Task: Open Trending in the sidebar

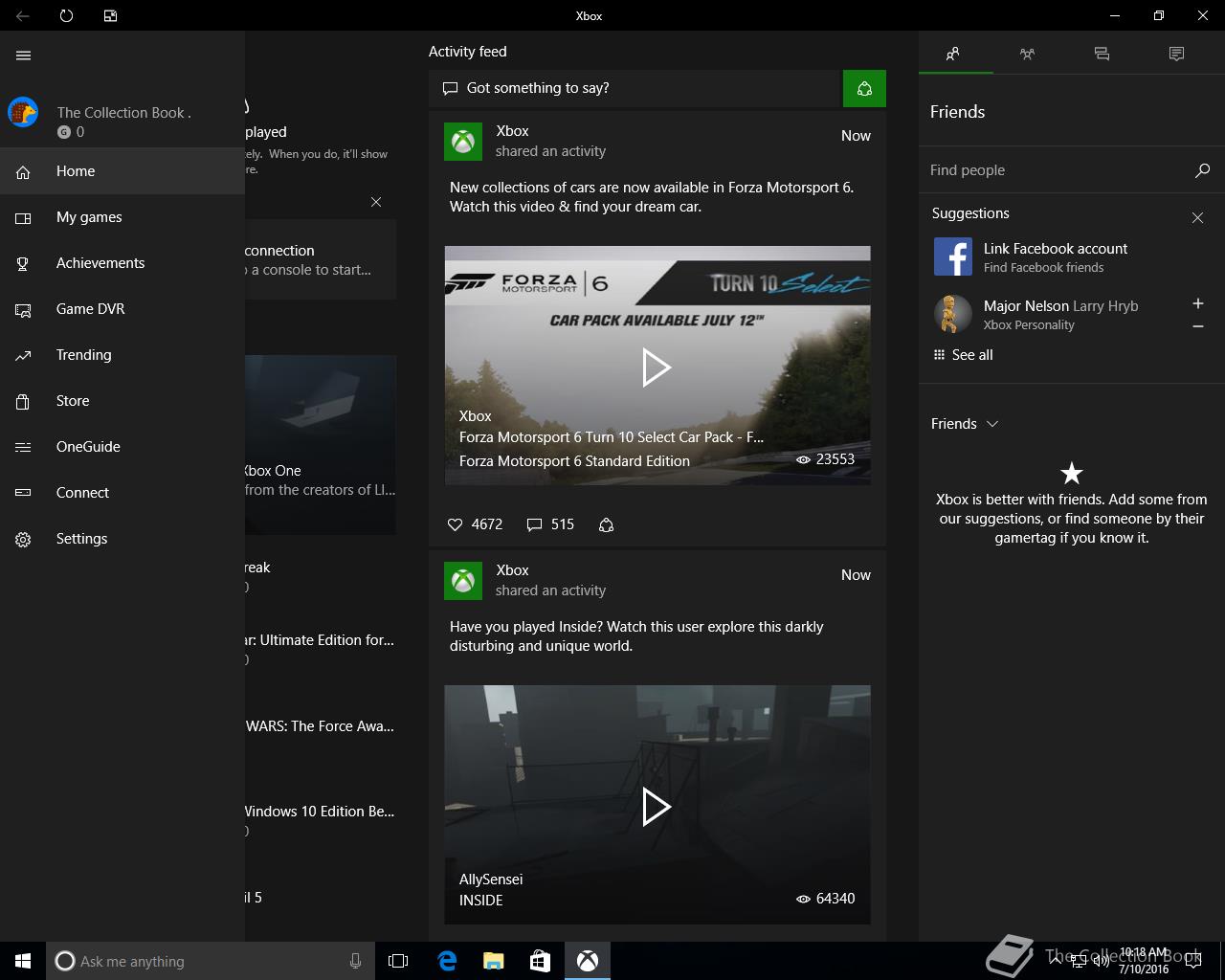Action: pos(122,355)
